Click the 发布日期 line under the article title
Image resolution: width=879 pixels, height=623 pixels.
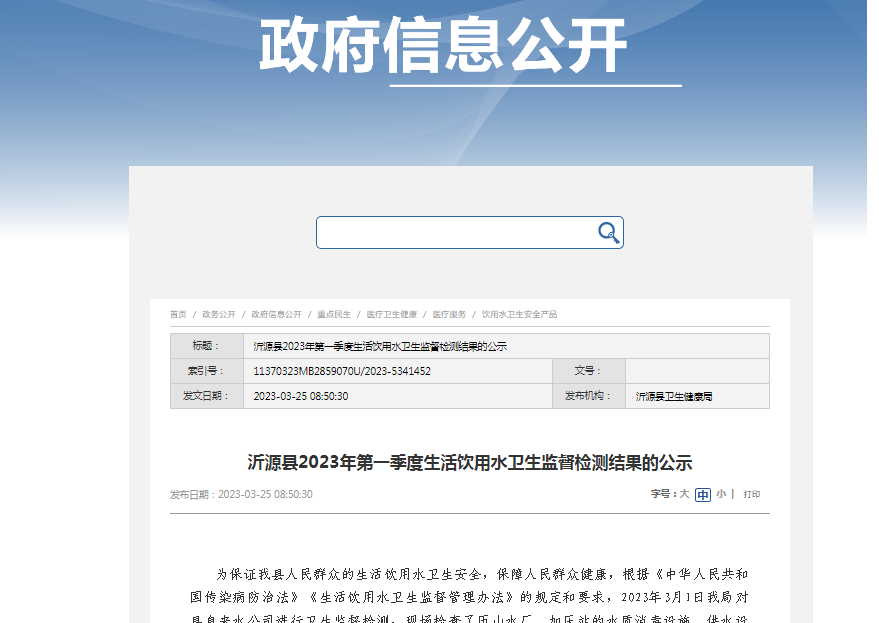click(241, 494)
